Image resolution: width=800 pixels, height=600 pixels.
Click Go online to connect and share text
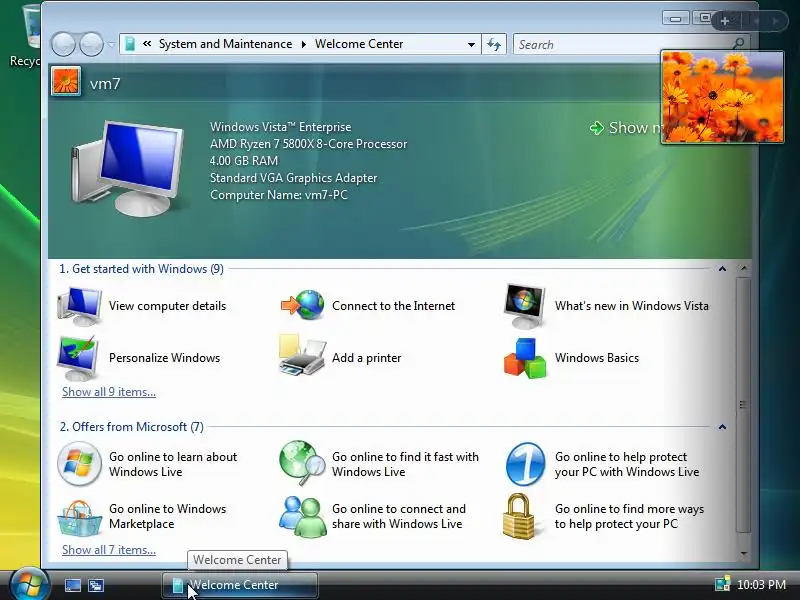(x=398, y=516)
